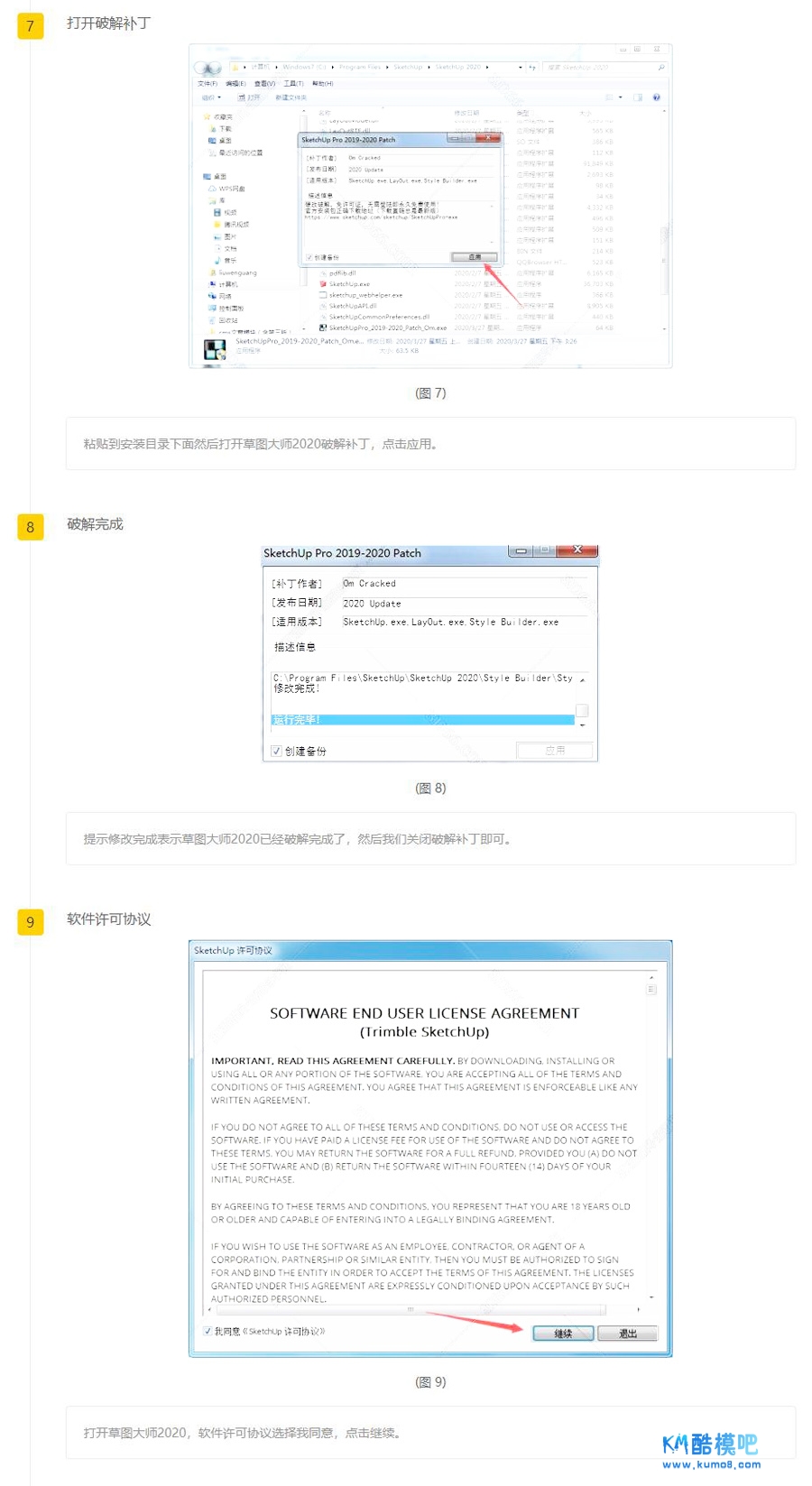Click the 补丁作者 field showing Om Cracked in figure 8

pos(464,584)
